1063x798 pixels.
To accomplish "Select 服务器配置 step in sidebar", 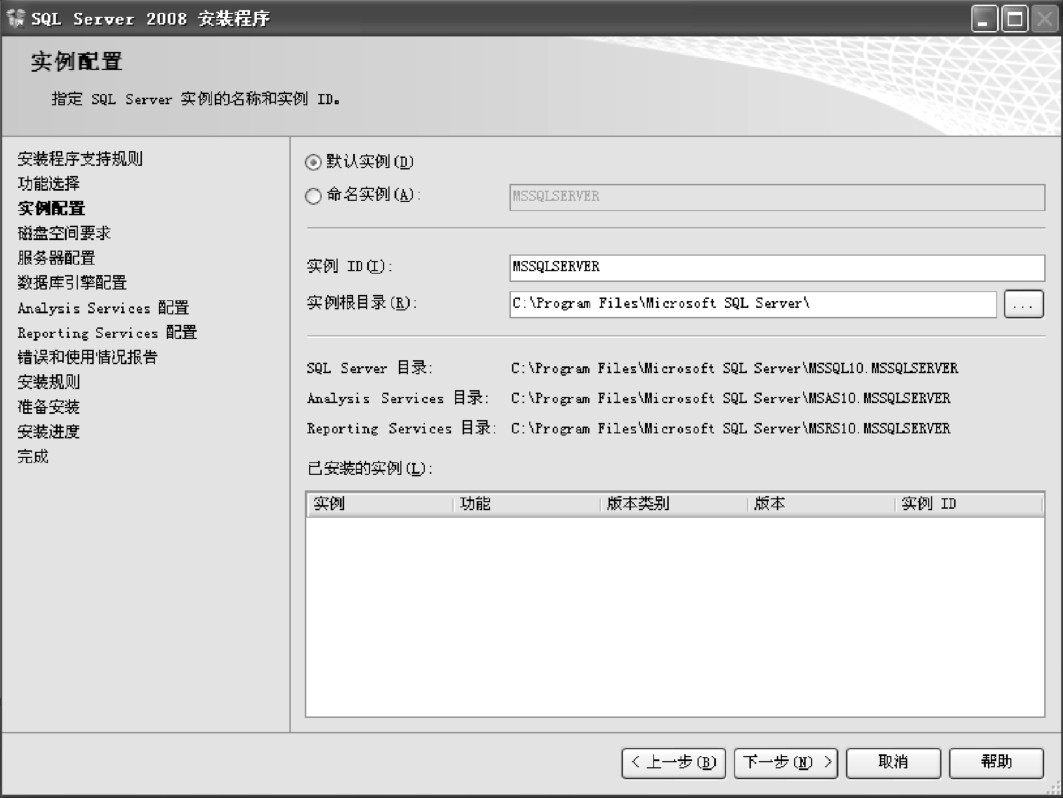I will (x=56, y=258).
